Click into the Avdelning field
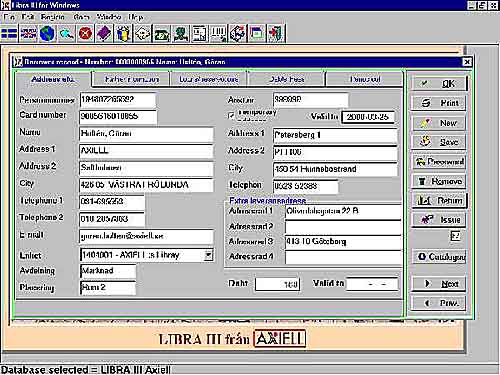The width and height of the screenshot is (500, 375). pyautogui.click(x=108, y=271)
